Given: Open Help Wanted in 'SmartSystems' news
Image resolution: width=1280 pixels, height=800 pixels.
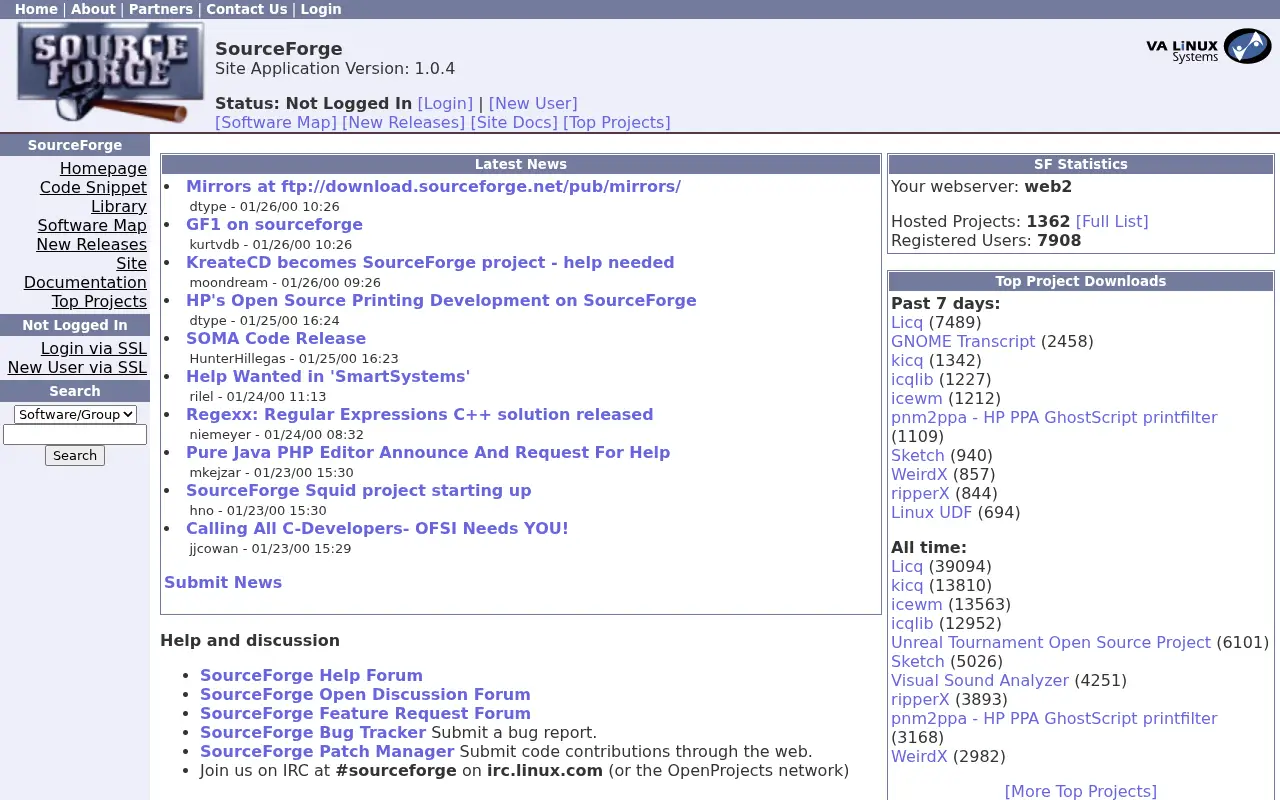Looking at the screenshot, I should (328, 376).
